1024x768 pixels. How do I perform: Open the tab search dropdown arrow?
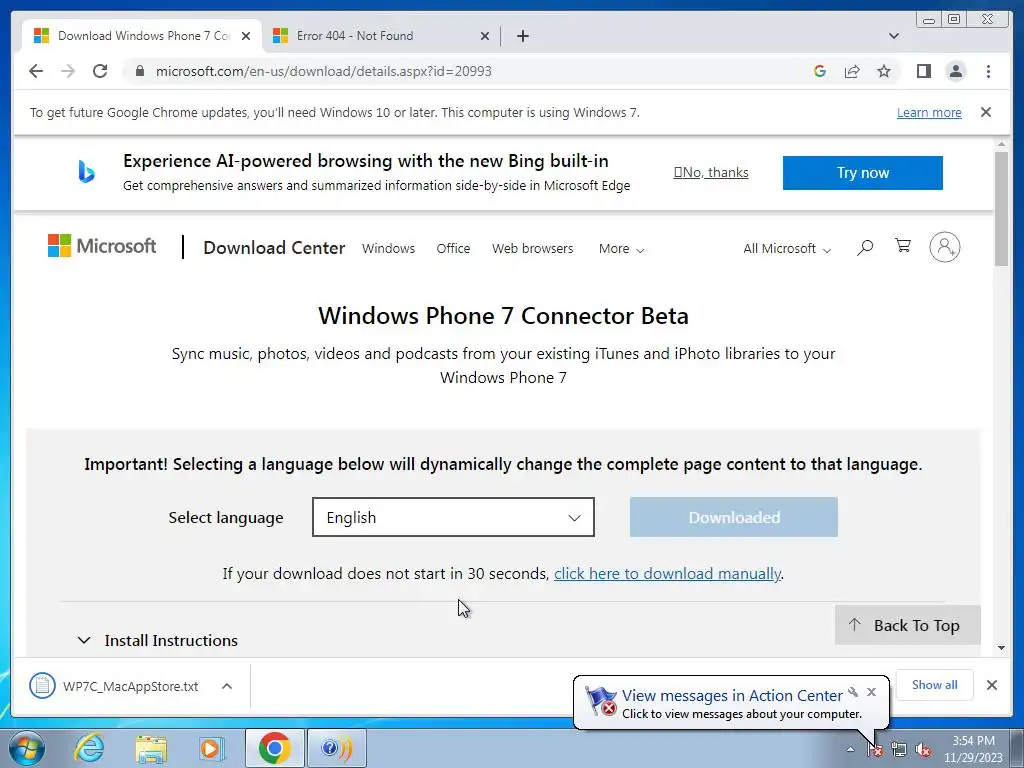coord(893,36)
